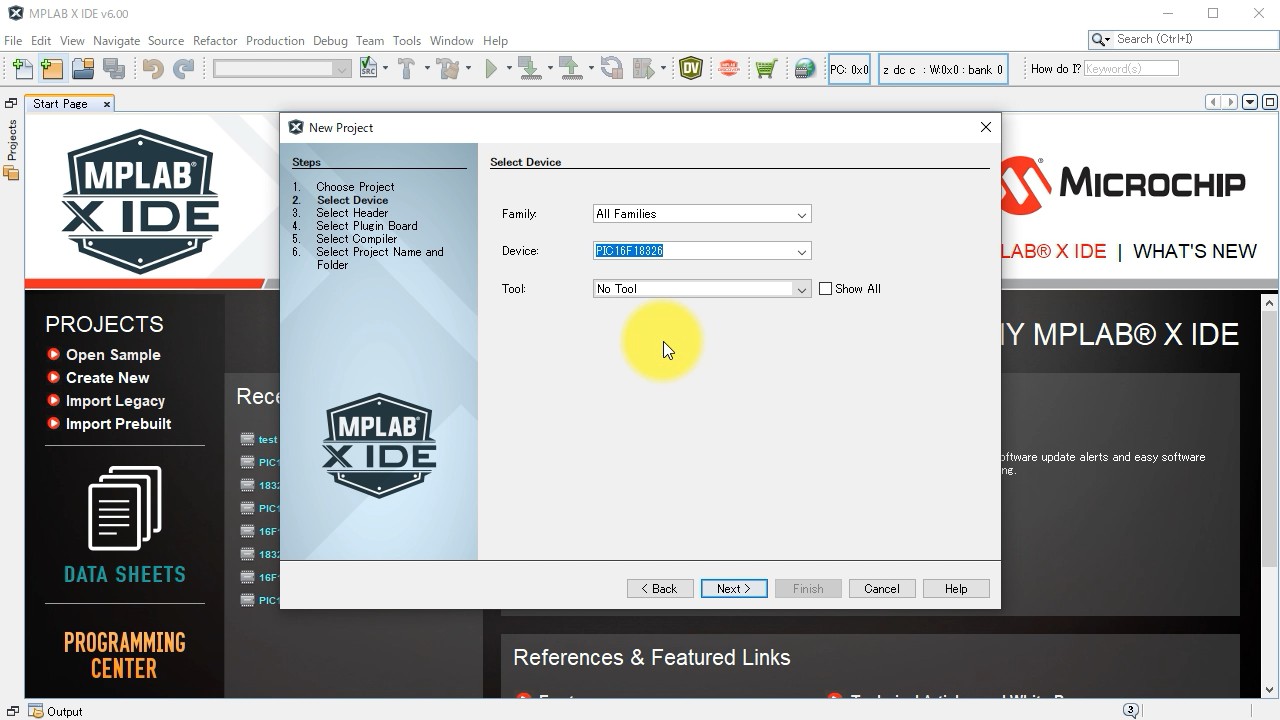
Task: Click the Import Legacy link
Action: coord(115,401)
